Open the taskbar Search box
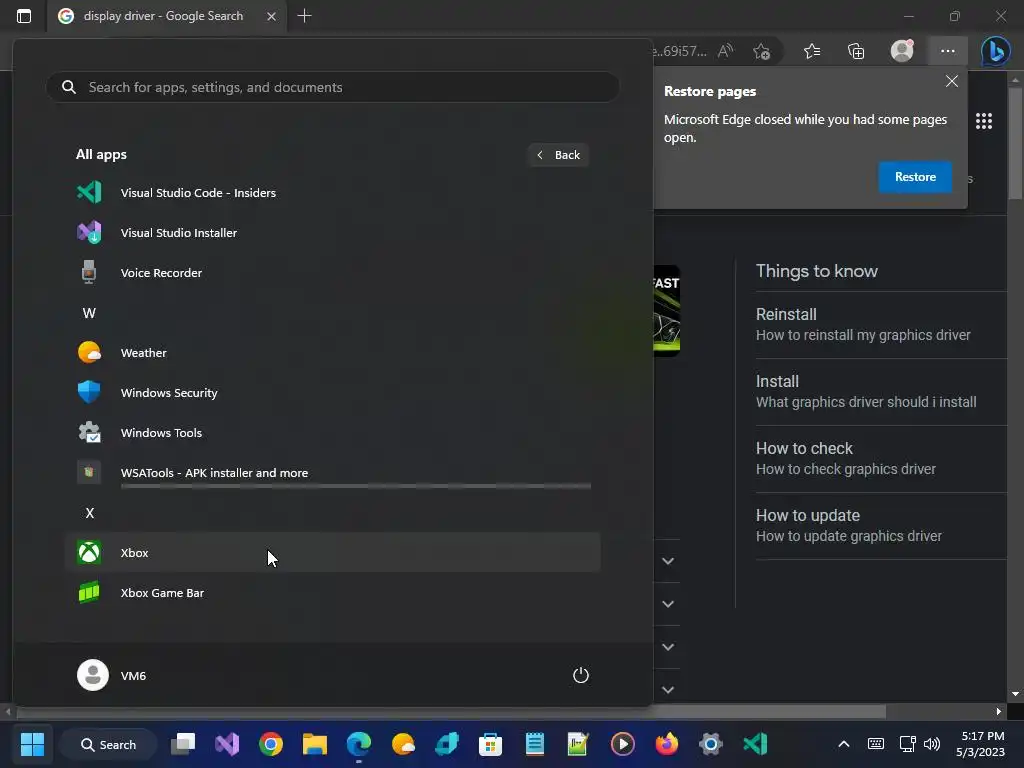This screenshot has width=1024, height=768. [x=108, y=744]
